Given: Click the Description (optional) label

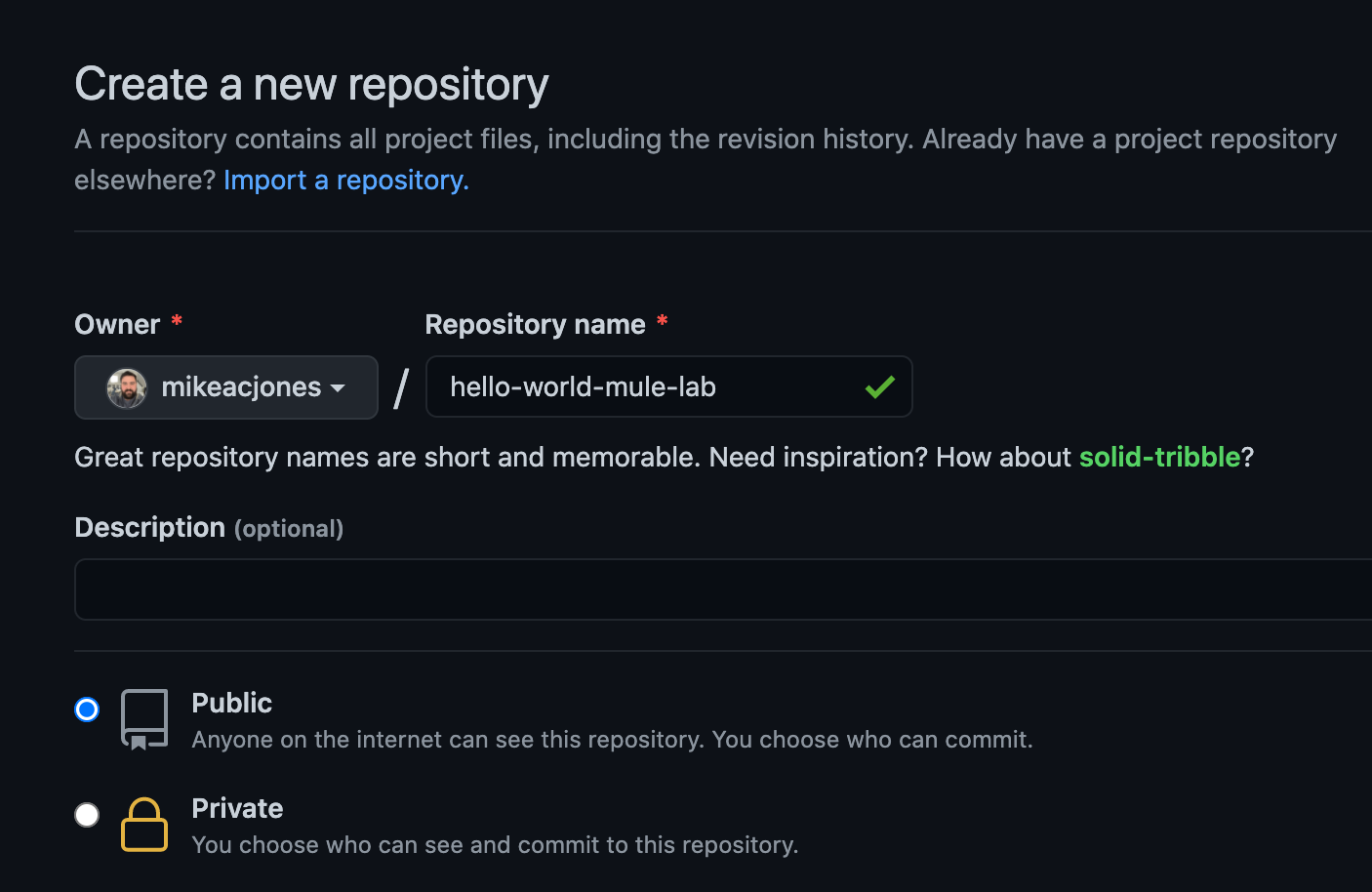Looking at the screenshot, I should (209, 528).
